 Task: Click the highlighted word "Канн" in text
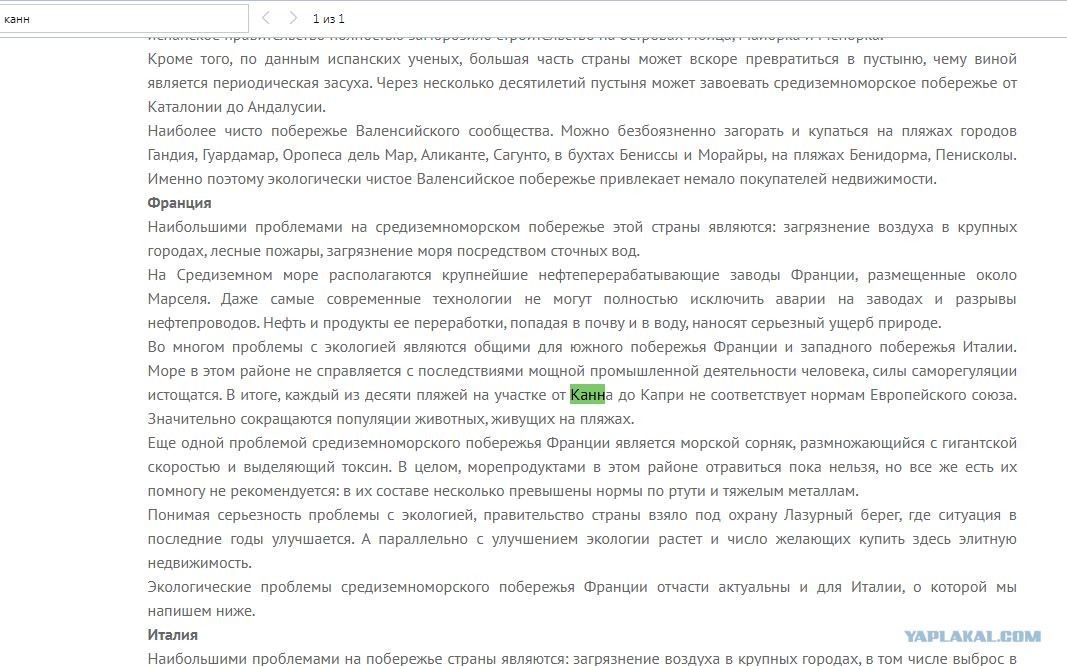(587, 395)
